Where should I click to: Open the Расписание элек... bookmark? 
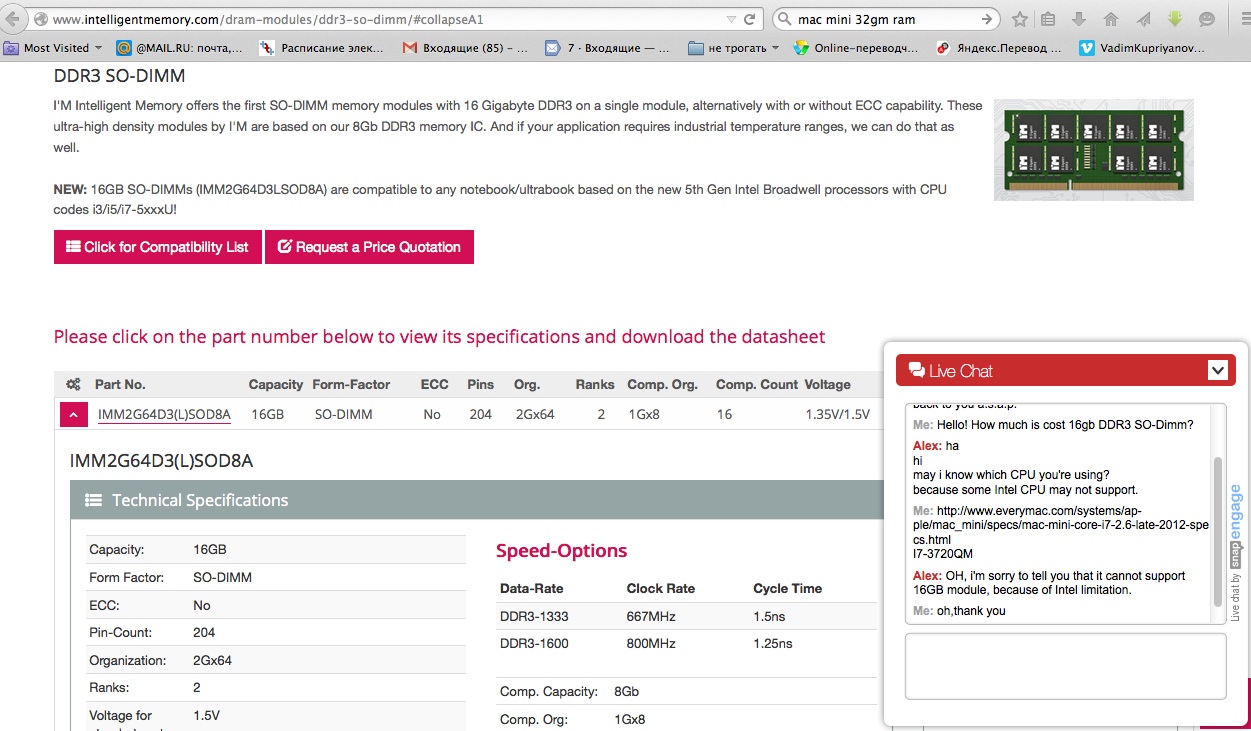pyautogui.click(x=324, y=47)
